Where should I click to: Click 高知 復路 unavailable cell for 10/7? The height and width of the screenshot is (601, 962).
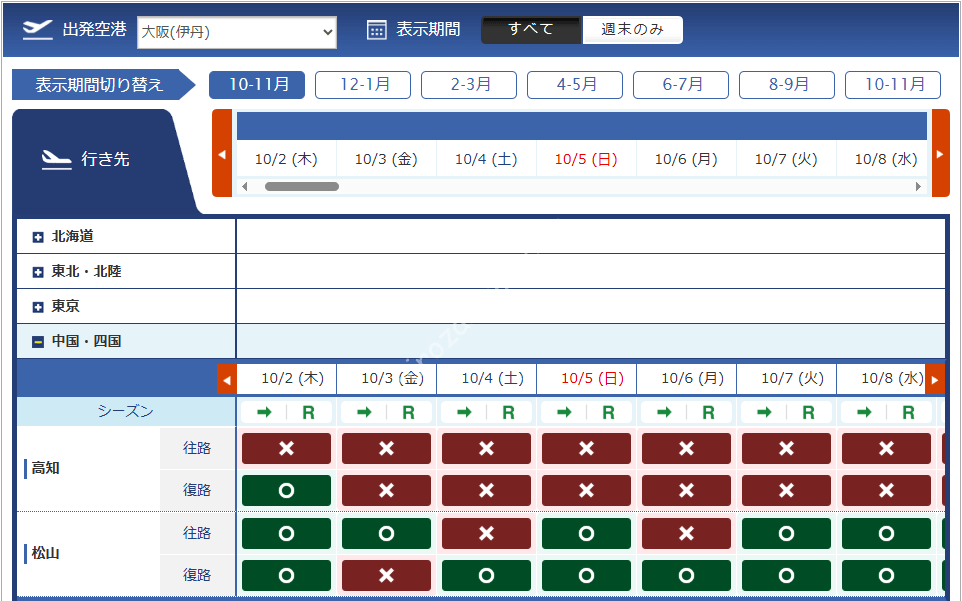[787, 491]
